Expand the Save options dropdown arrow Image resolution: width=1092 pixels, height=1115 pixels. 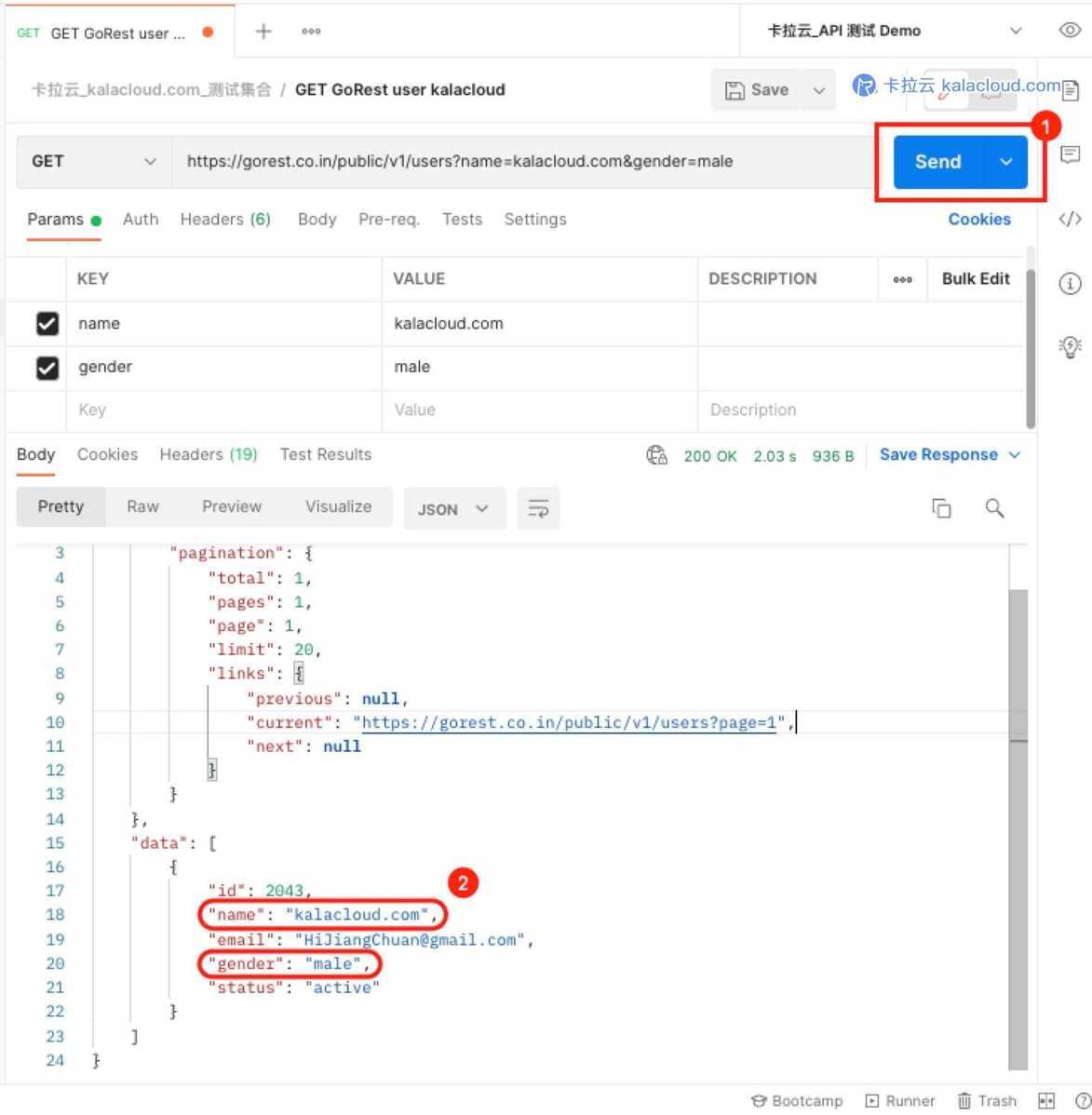818,90
